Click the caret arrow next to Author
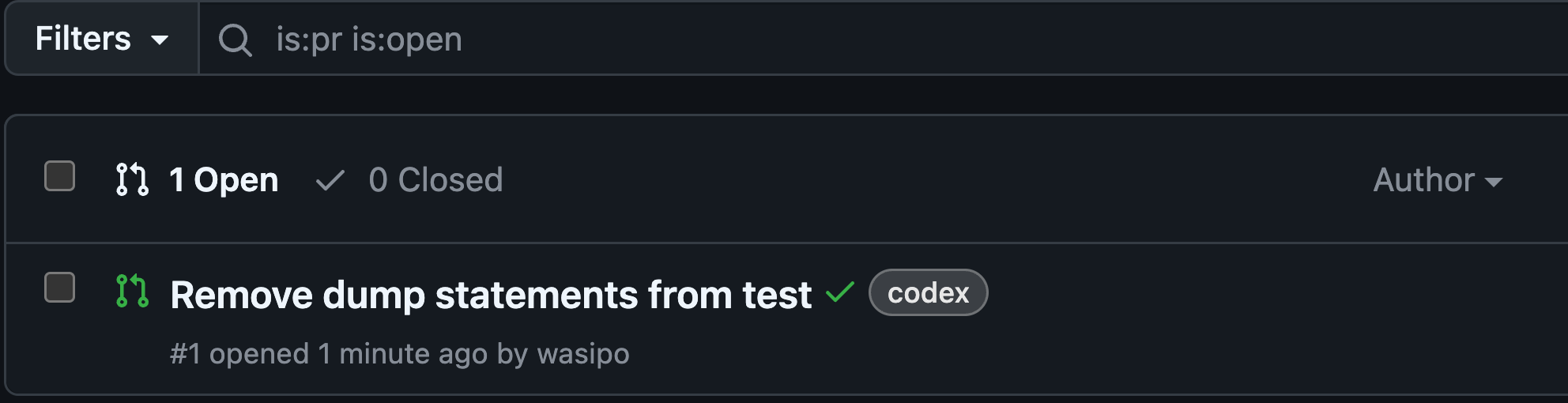The height and width of the screenshot is (403, 1568). click(1493, 182)
